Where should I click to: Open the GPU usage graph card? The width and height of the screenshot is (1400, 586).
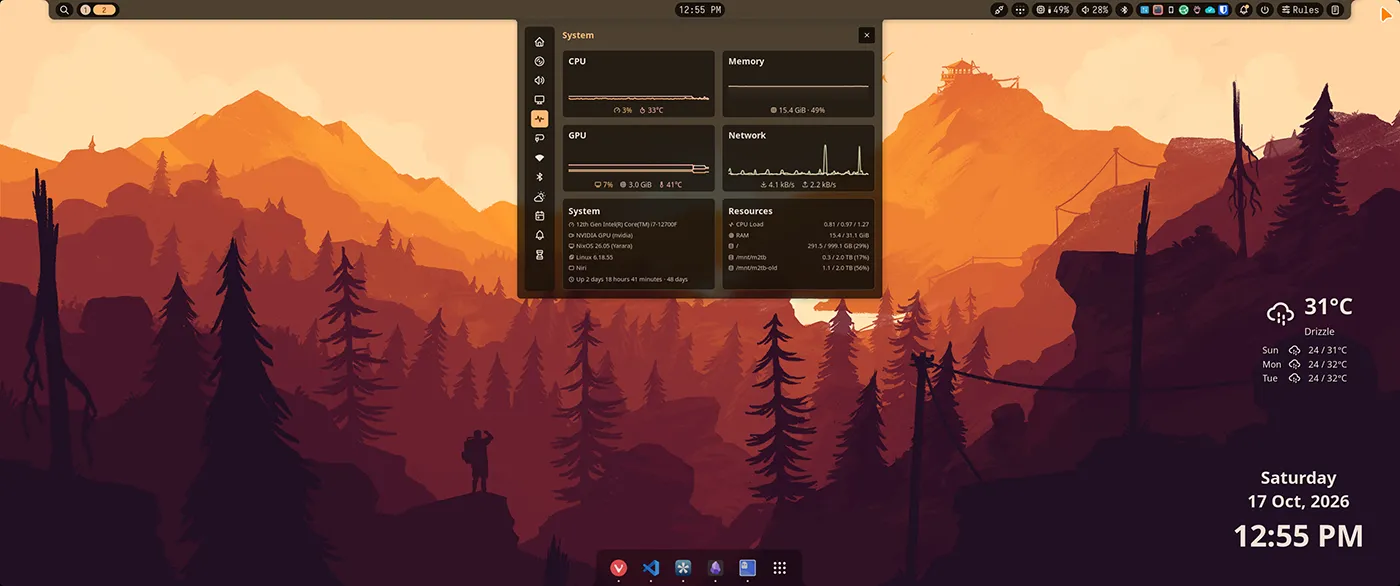click(639, 158)
